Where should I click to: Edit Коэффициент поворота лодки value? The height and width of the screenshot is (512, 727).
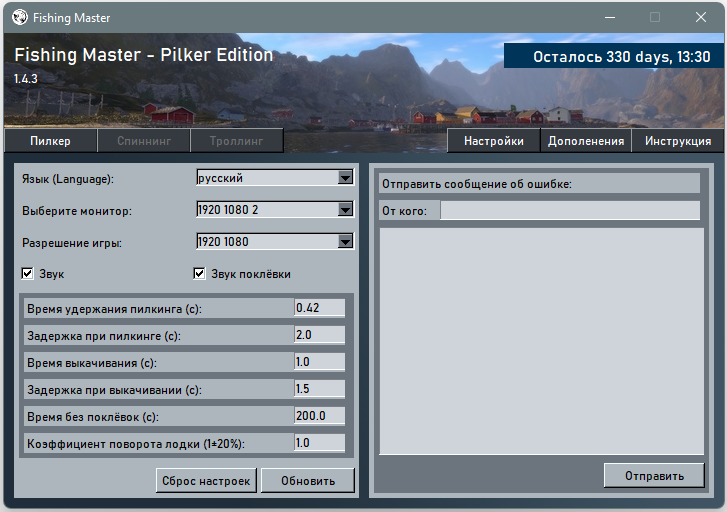point(319,443)
